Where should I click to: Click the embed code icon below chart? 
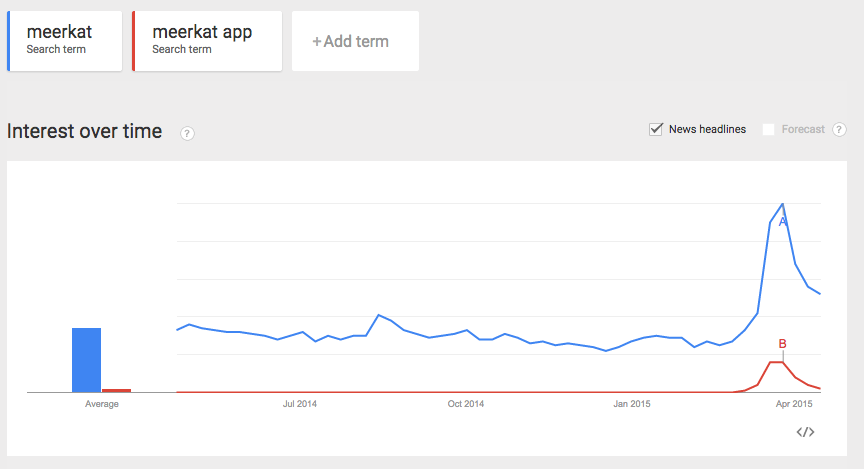coord(805,432)
